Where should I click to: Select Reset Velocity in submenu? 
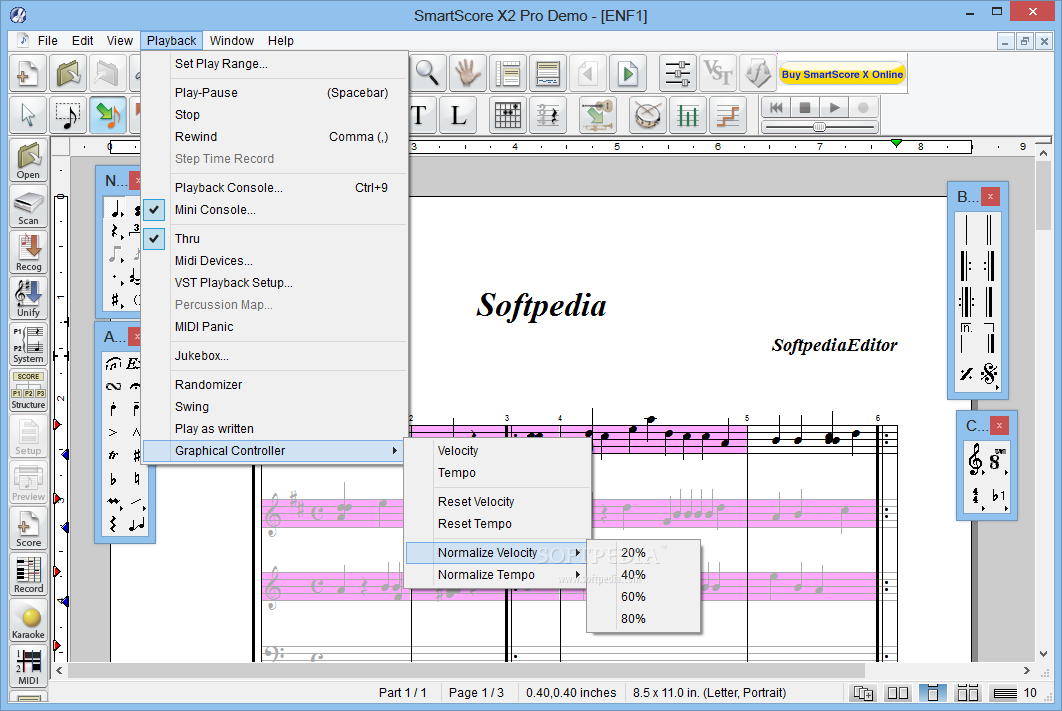[x=496, y=502]
